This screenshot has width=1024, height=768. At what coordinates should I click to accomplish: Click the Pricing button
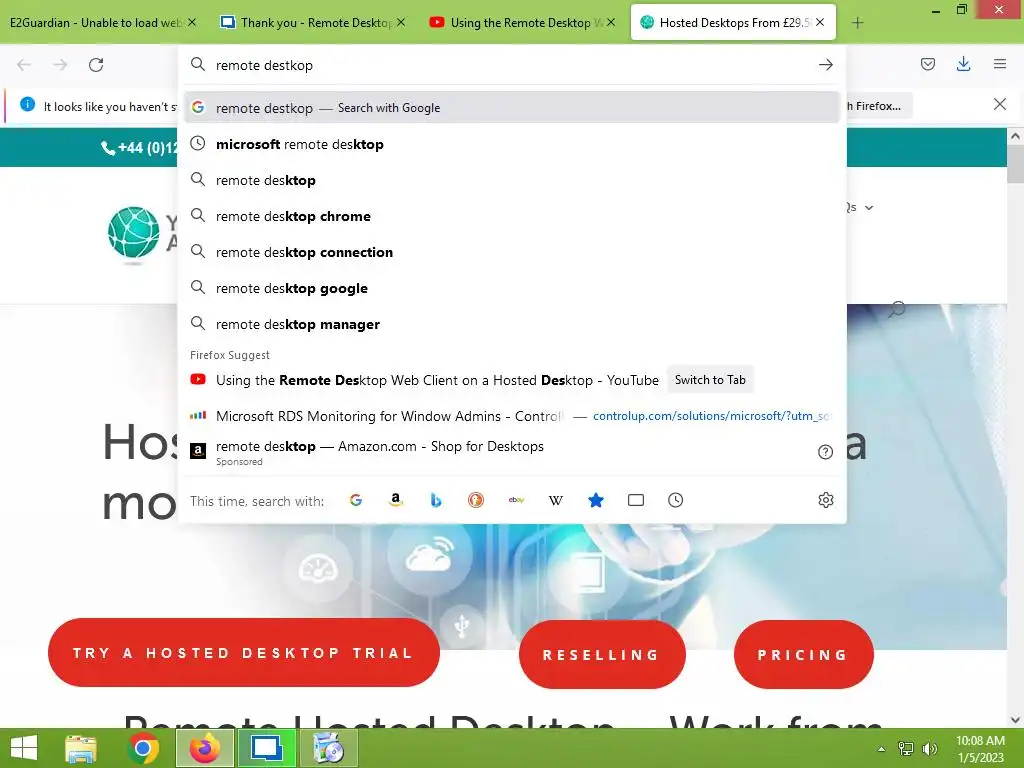point(803,654)
